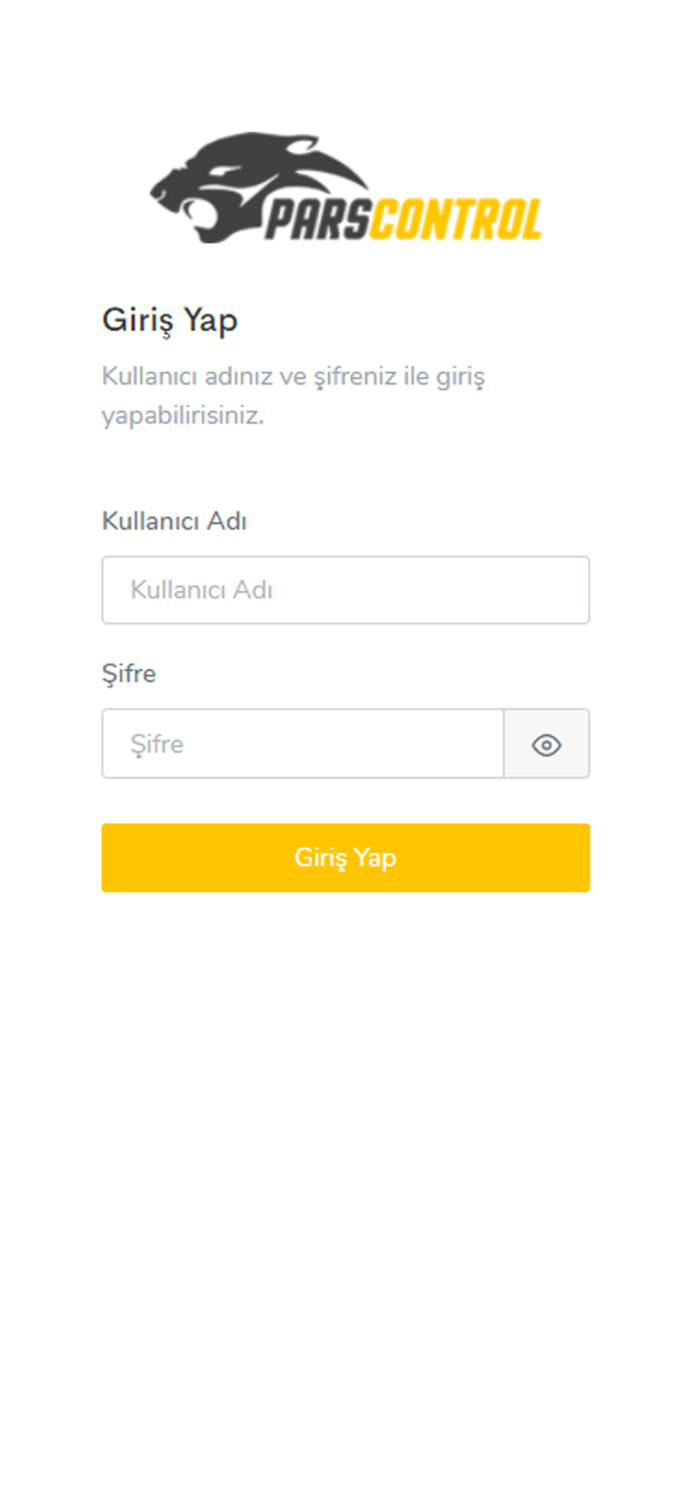The image size is (693, 1500).
Task: Focus the Şifre password field
Action: tap(300, 743)
